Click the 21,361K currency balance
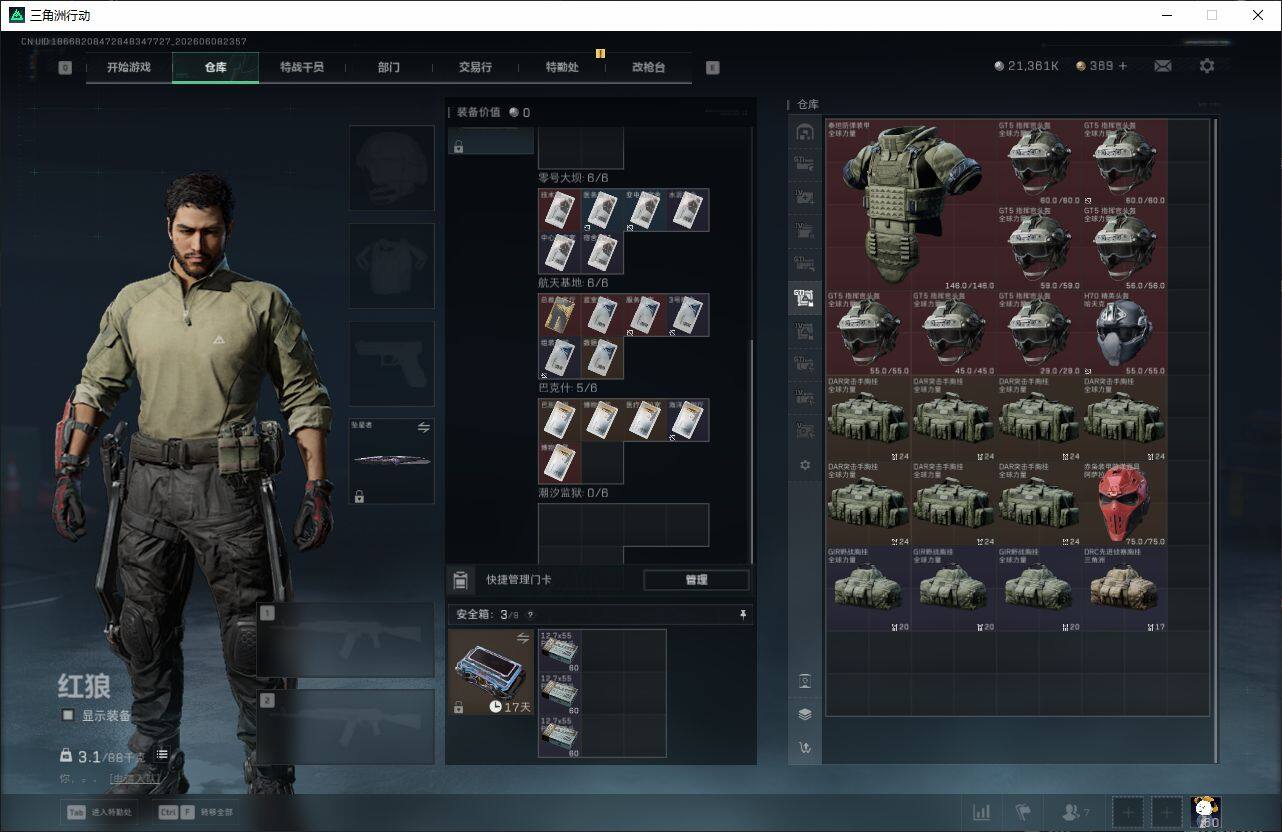Viewport: 1282px width, 832px height. 1026,66
